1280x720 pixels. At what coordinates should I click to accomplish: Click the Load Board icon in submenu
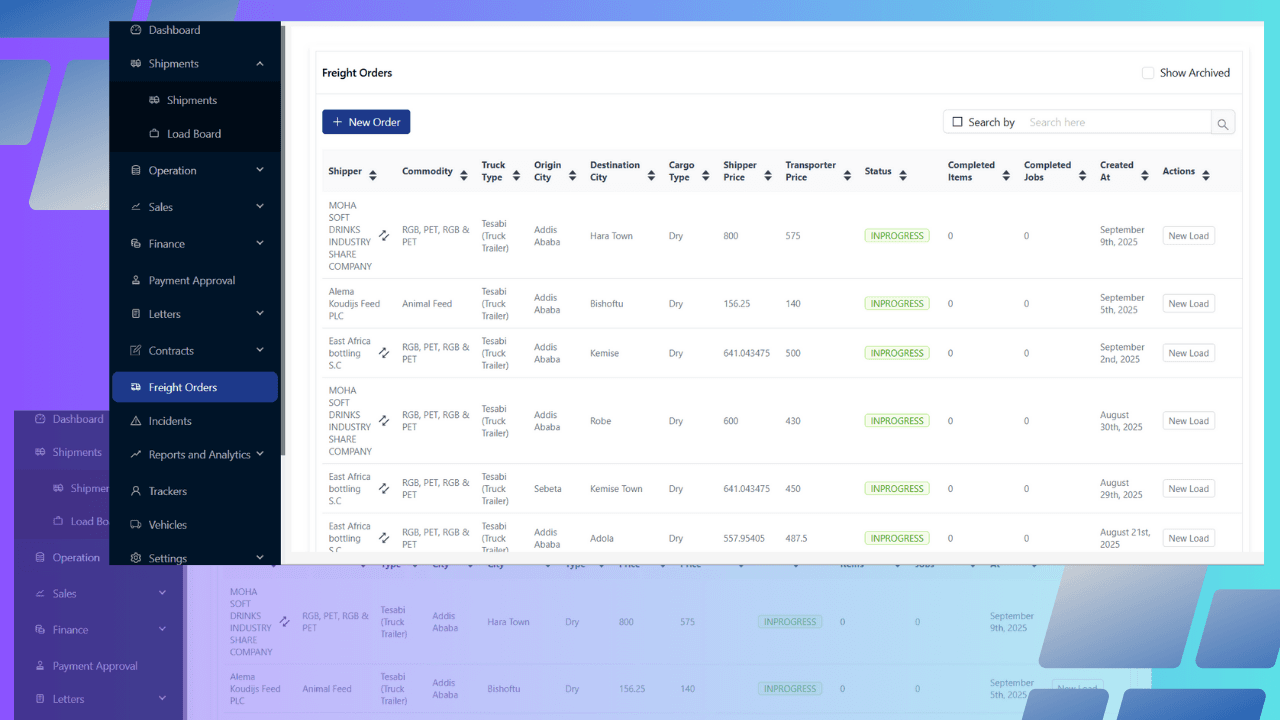[x=154, y=134]
